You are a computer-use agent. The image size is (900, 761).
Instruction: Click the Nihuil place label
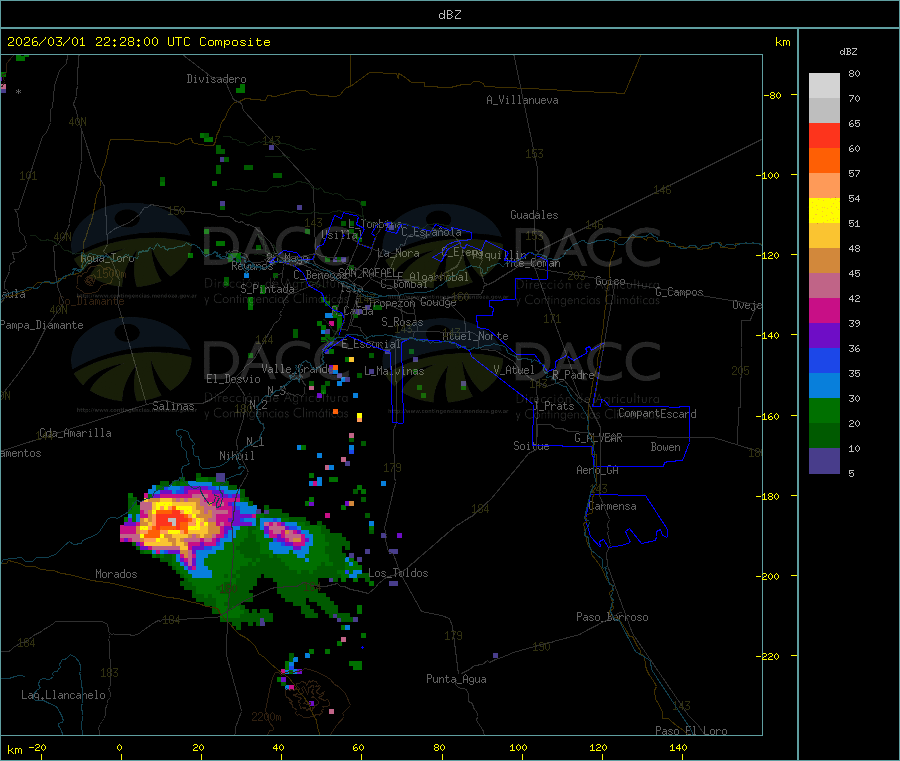(x=237, y=456)
